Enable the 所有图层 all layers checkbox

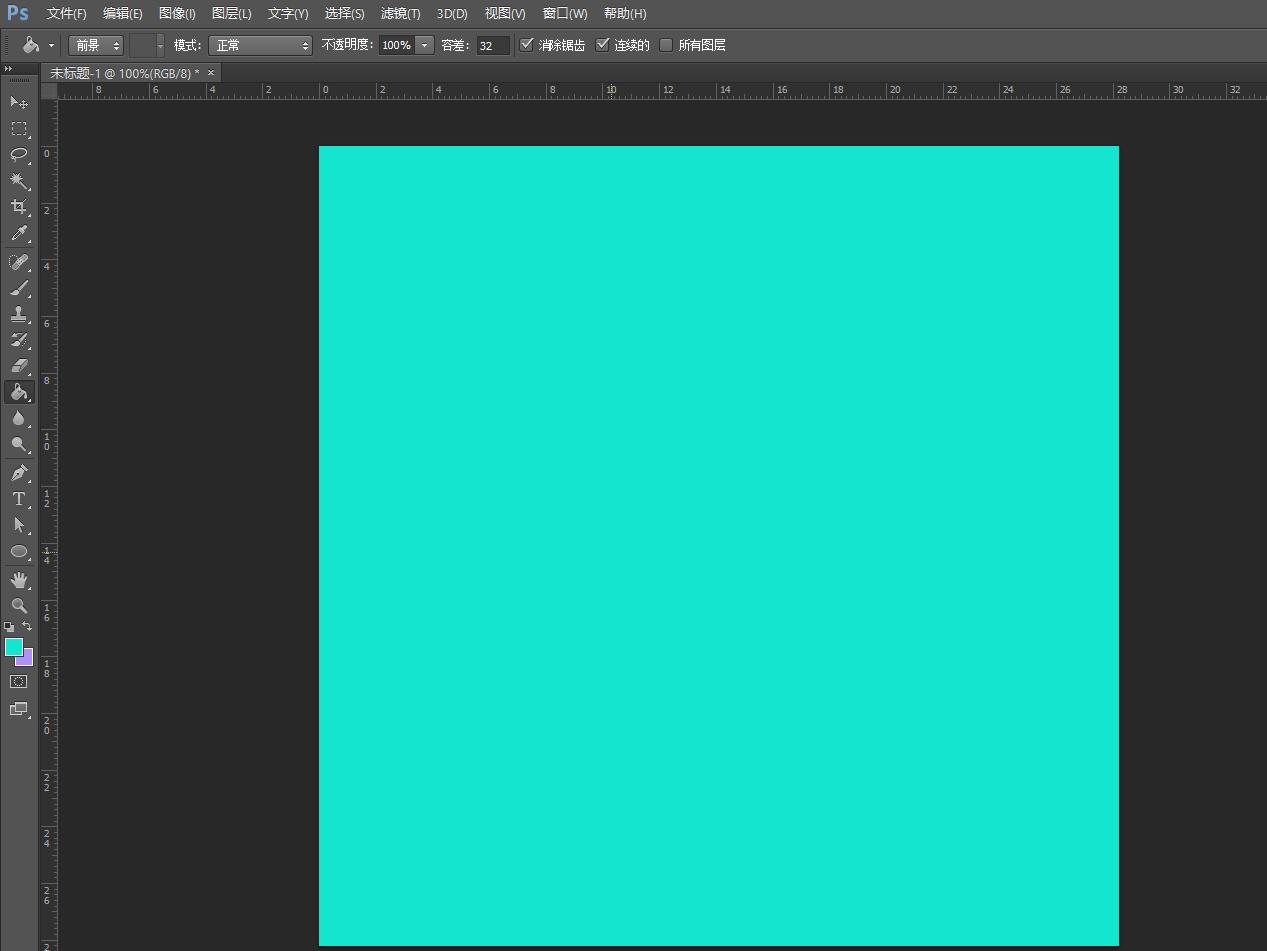[666, 45]
